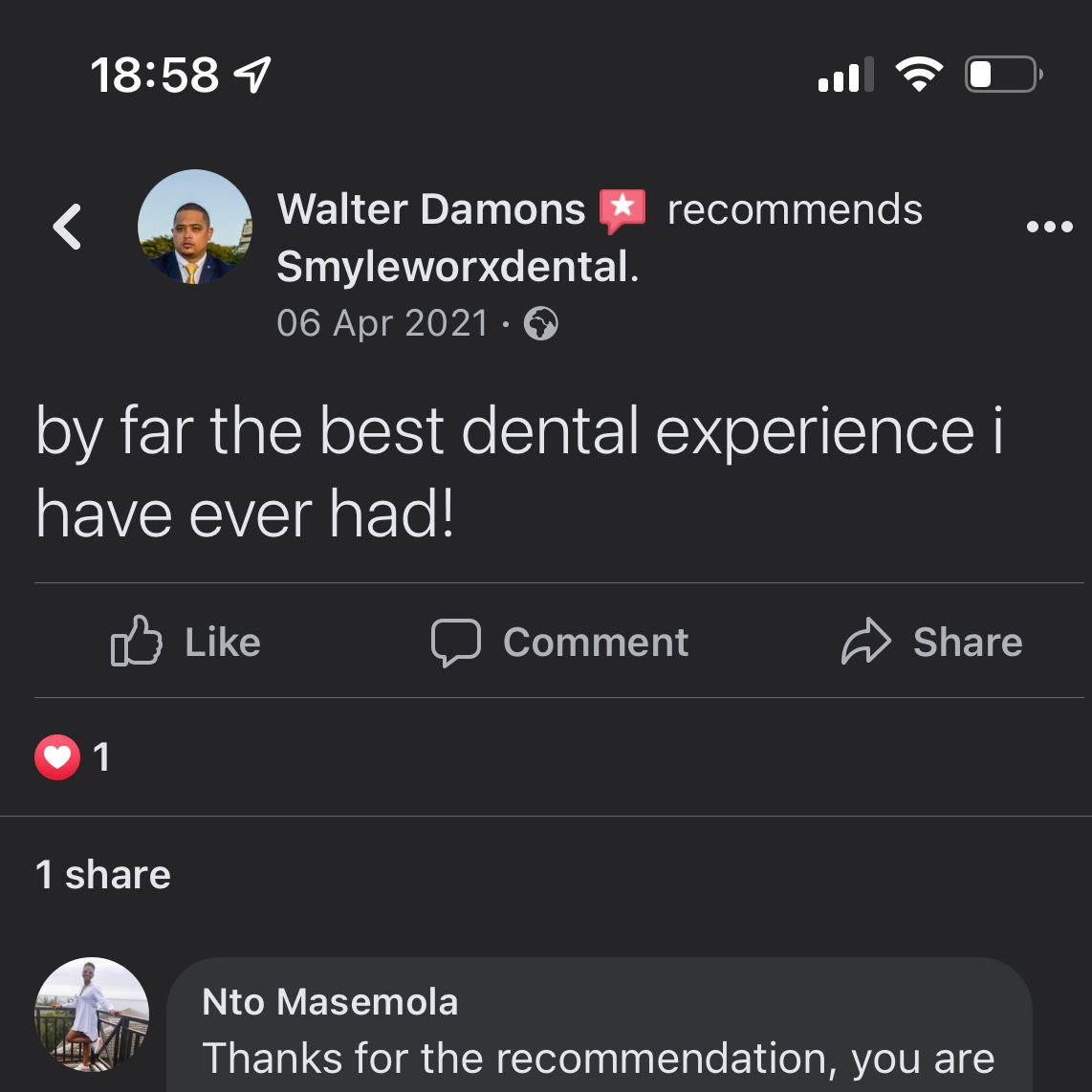Tap the Share arrow icon
Viewport: 1092px width, 1092px height.
point(865,641)
